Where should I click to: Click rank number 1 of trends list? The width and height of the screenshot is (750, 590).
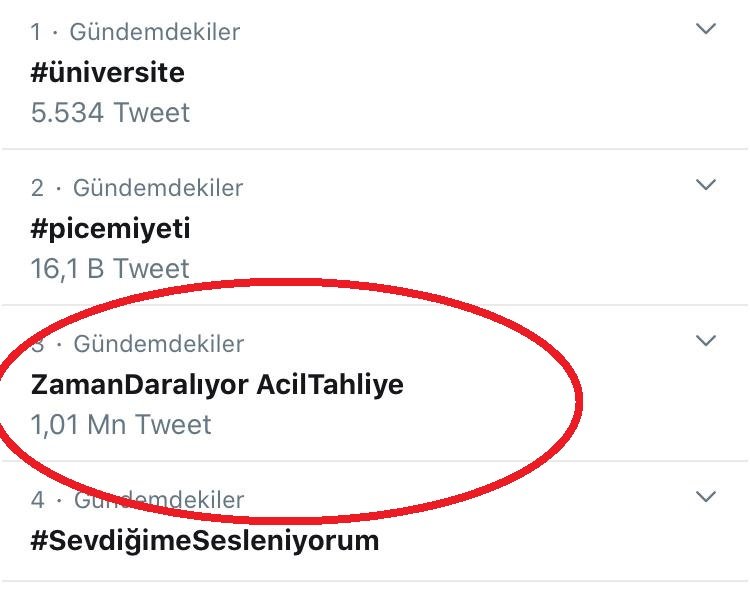(x=36, y=33)
